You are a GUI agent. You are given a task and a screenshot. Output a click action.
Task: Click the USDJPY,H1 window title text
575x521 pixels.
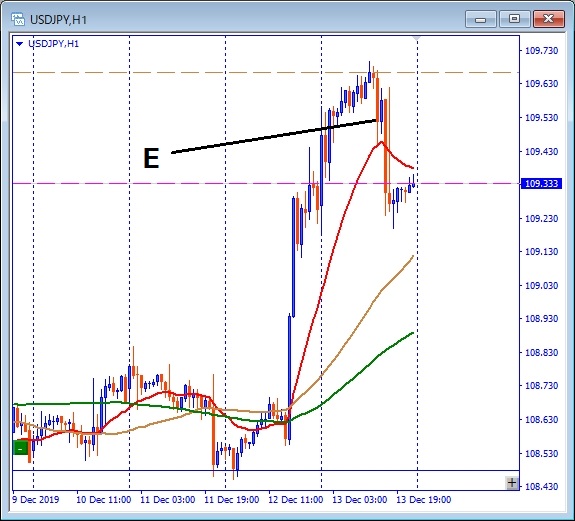point(58,19)
